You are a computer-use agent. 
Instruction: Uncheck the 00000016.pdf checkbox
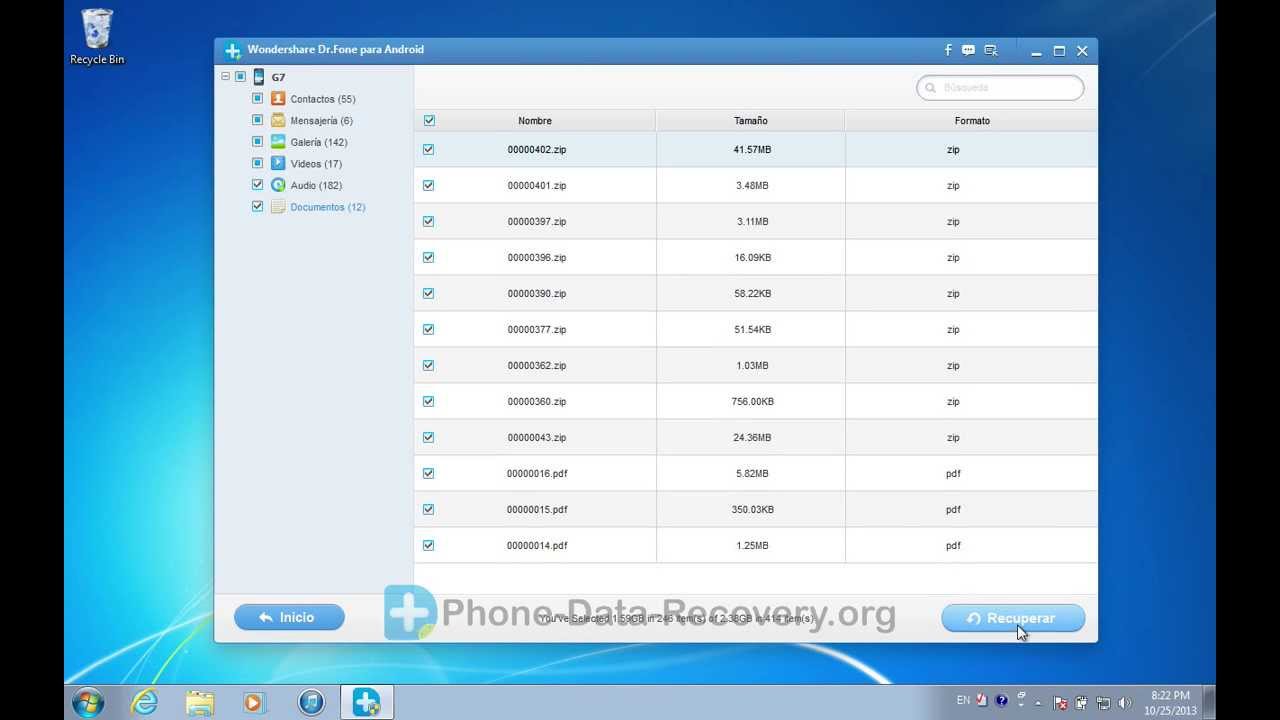429,473
